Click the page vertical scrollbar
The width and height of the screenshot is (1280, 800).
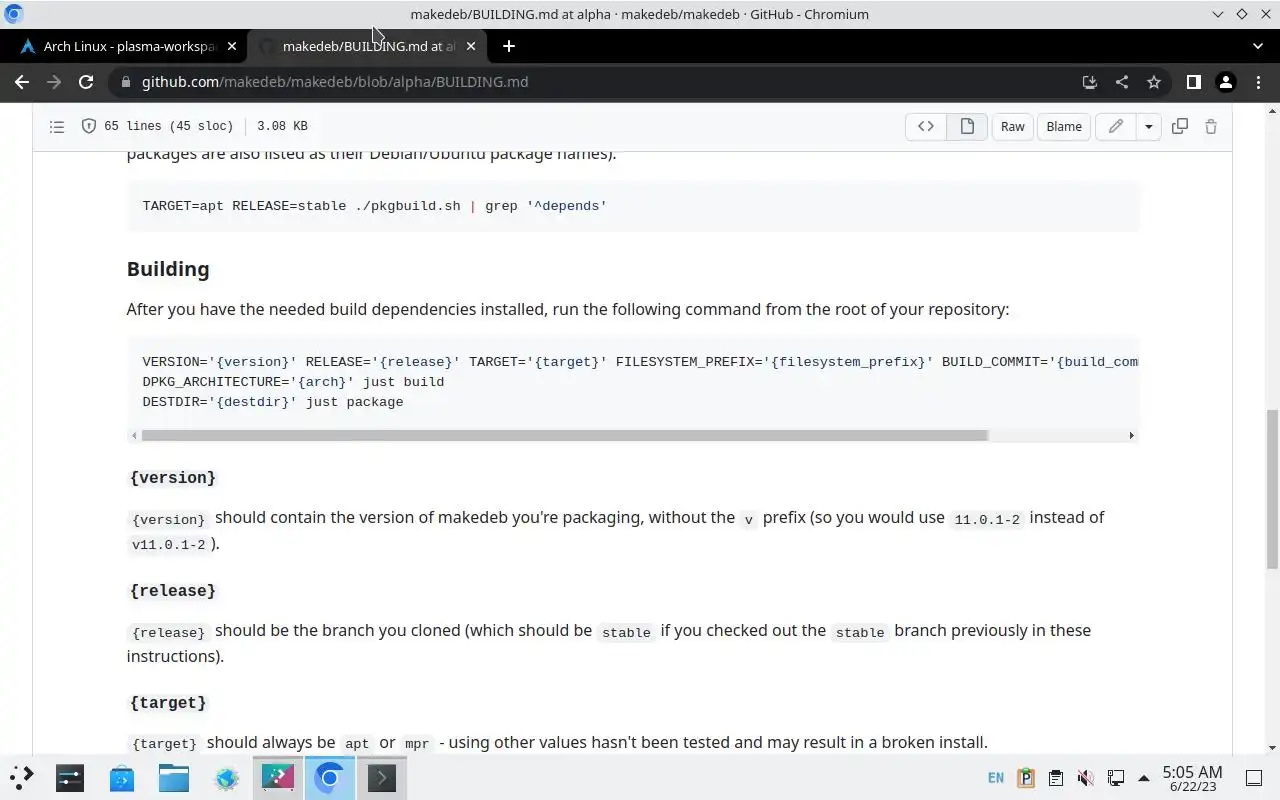[x=1272, y=489]
